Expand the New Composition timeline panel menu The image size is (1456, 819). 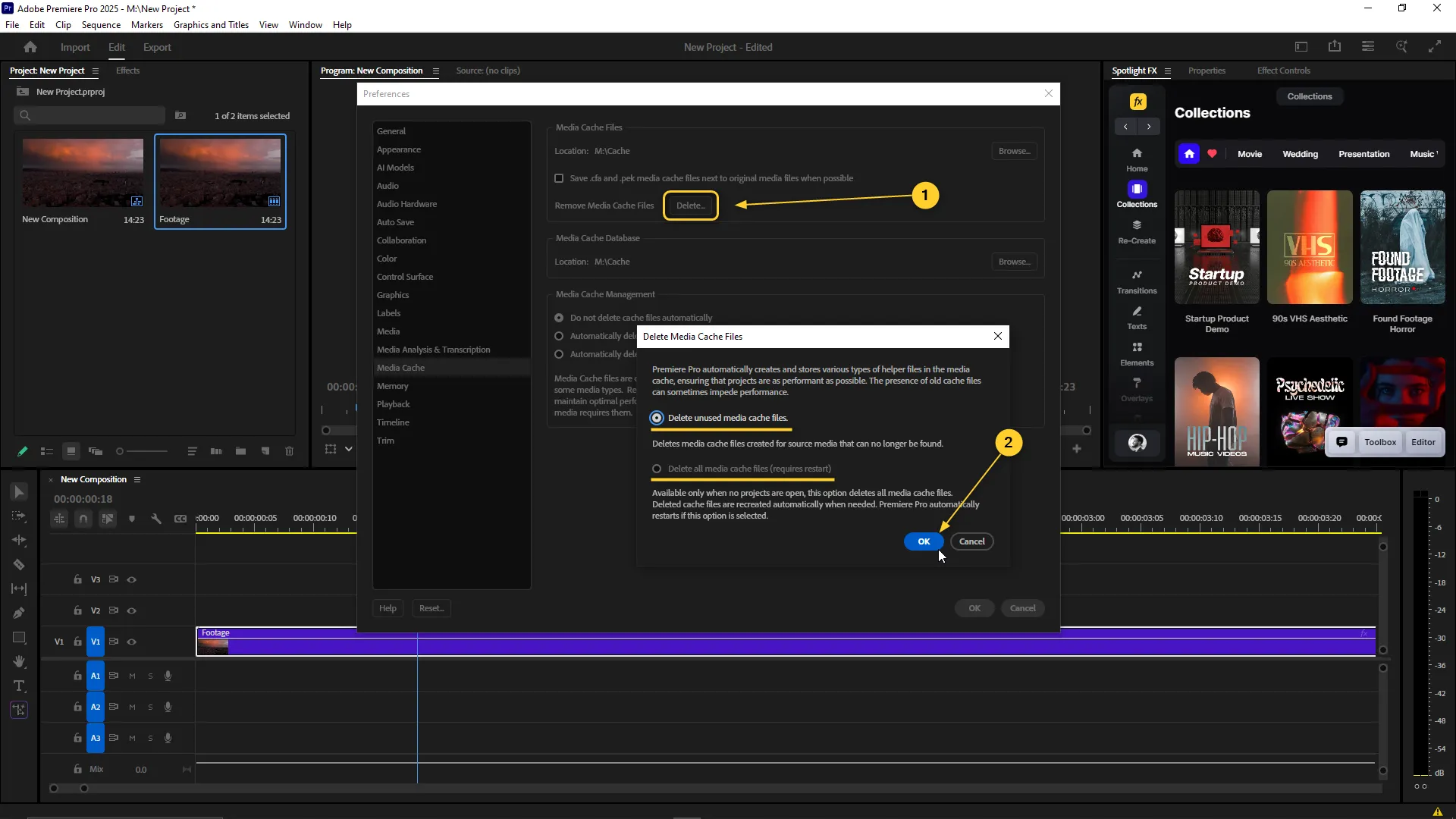tap(137, 480)
